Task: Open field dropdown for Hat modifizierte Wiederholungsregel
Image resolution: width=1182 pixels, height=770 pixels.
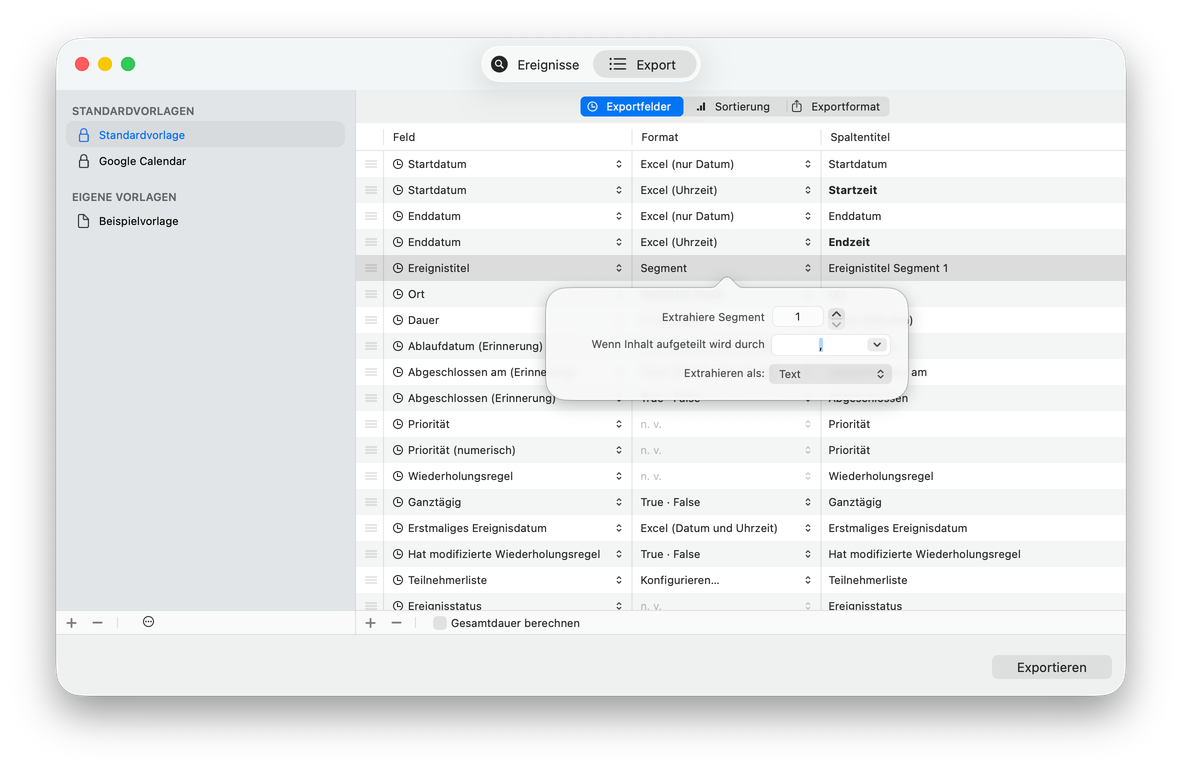Action: tap(618, 554)
